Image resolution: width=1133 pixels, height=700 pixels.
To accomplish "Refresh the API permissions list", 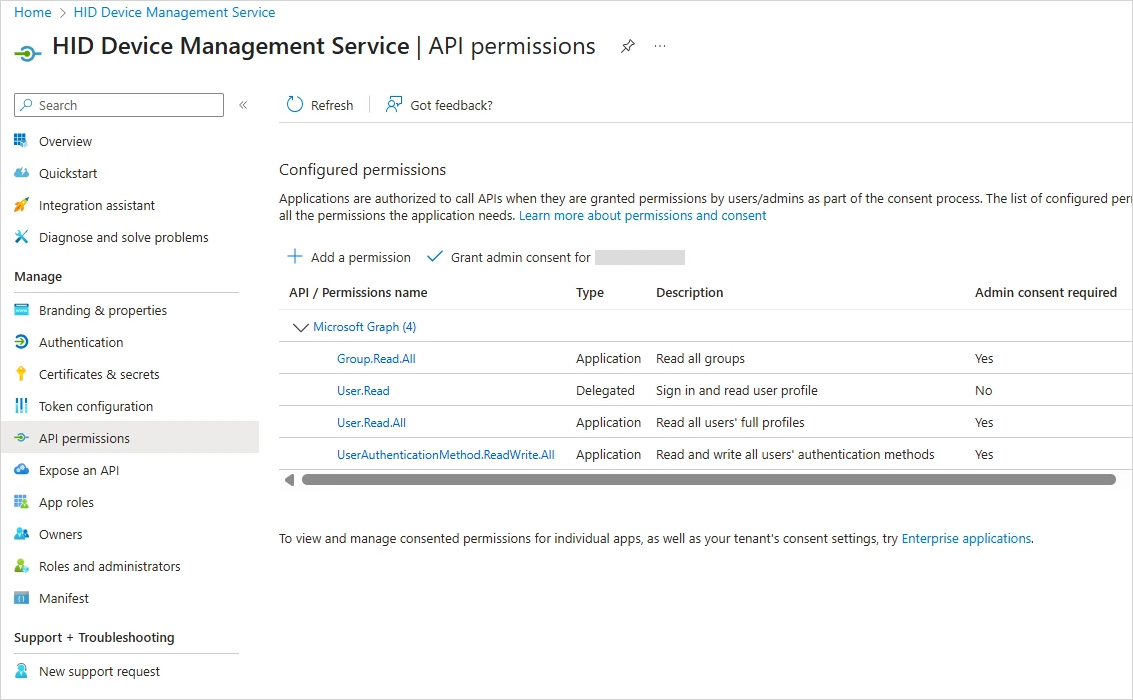I will pyautogui.click(x=320, y=105).
